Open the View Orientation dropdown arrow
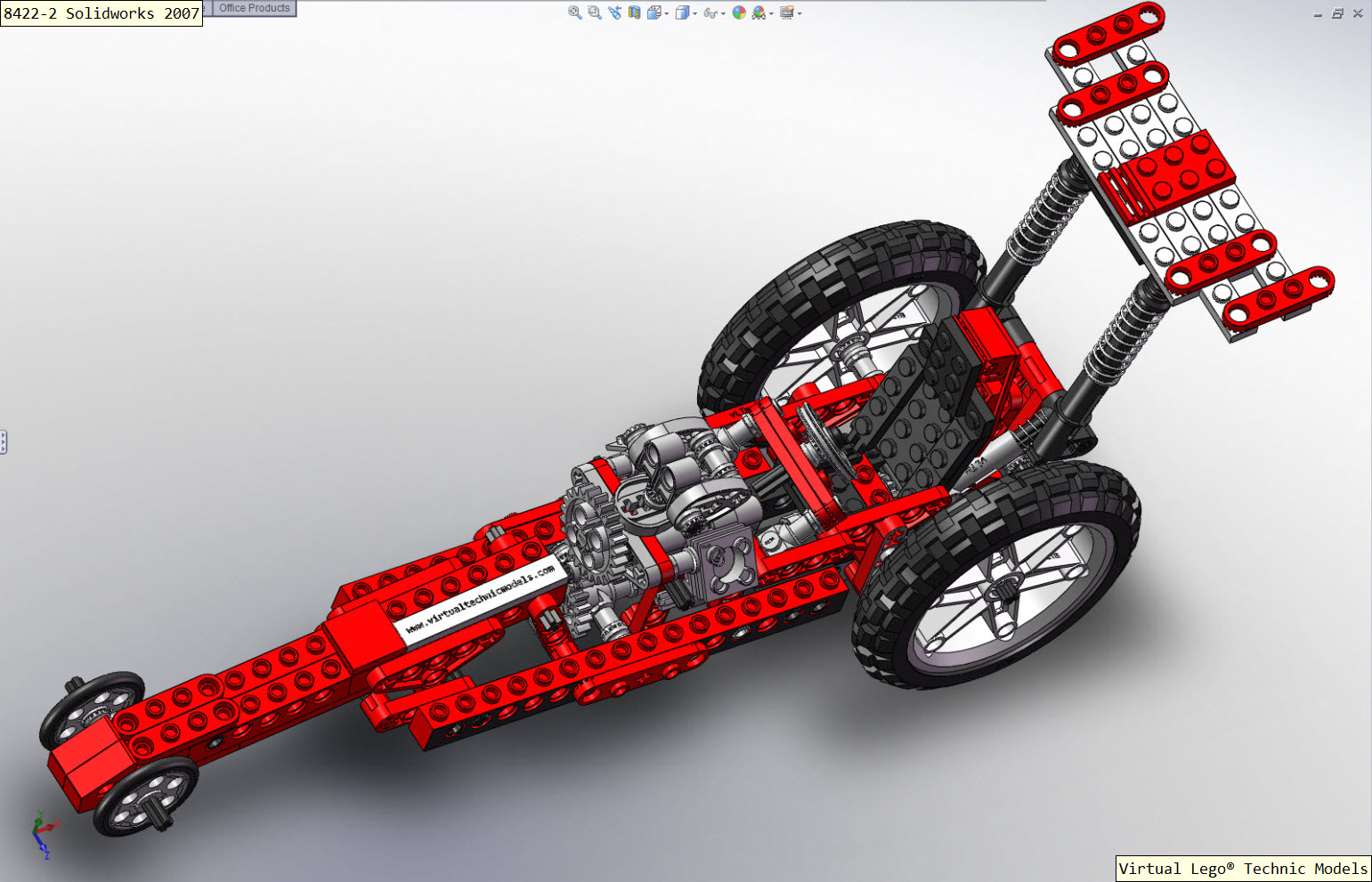The height and width of the screenshot is (882, 1372). 667,13
